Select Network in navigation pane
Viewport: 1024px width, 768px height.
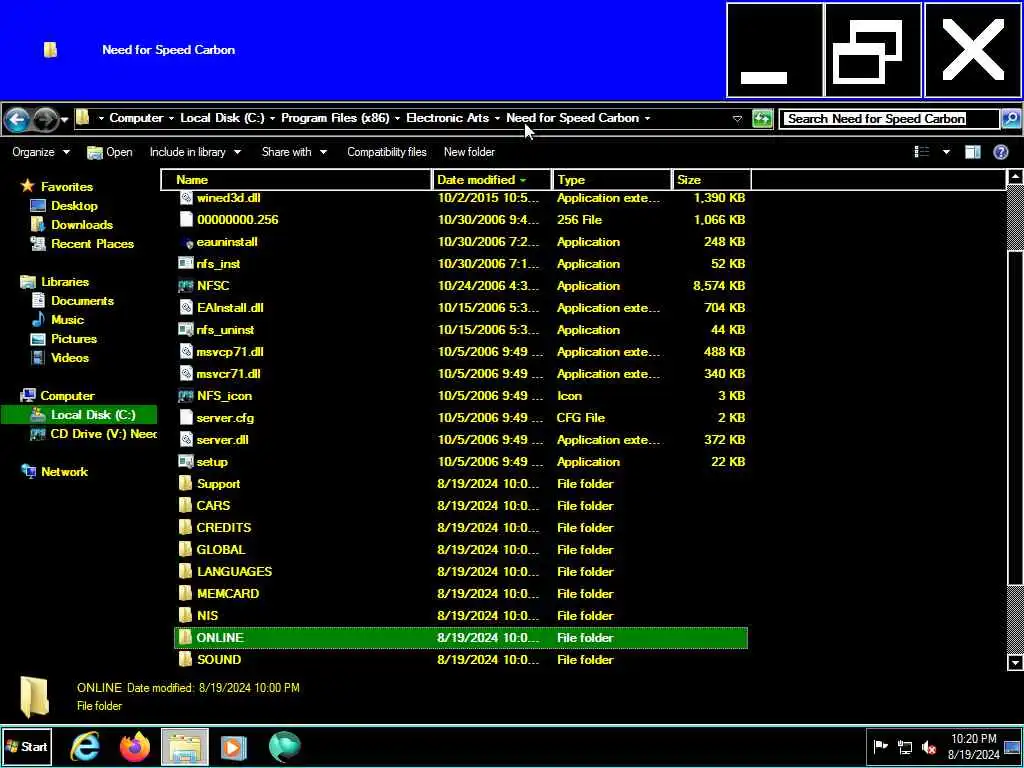tap(64, 472)
